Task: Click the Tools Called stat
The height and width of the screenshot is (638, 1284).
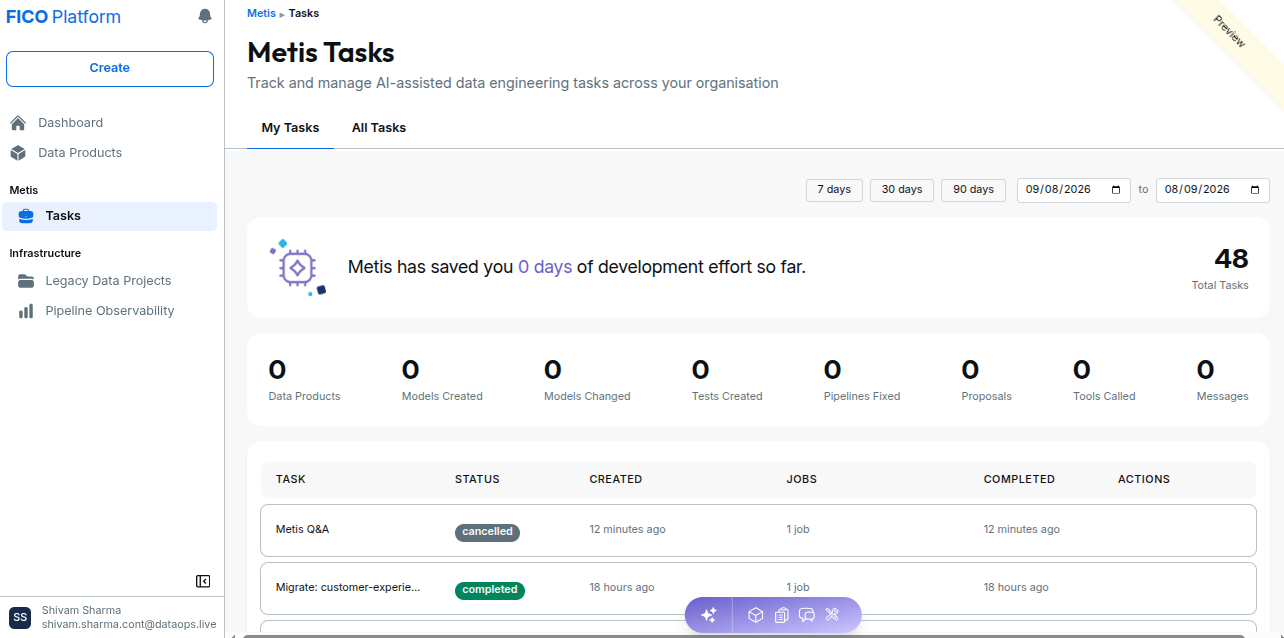Action: pyautogui.click(x=1104, y=380)
